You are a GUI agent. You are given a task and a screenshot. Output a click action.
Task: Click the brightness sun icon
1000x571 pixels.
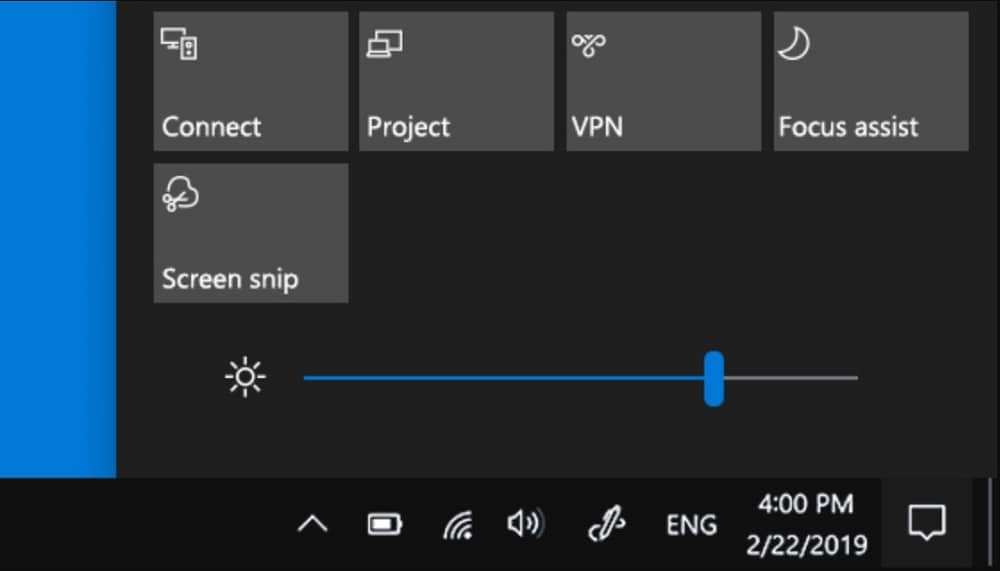tap(245, 378)
